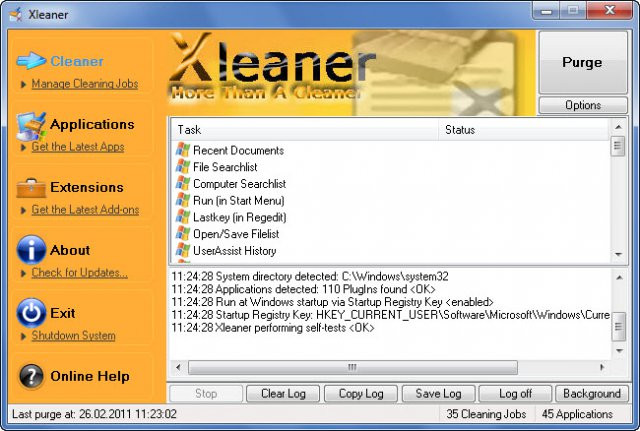Viewport: 640px width, 431px height.
Task: Click the Save Log button
Action: point(438,393)
